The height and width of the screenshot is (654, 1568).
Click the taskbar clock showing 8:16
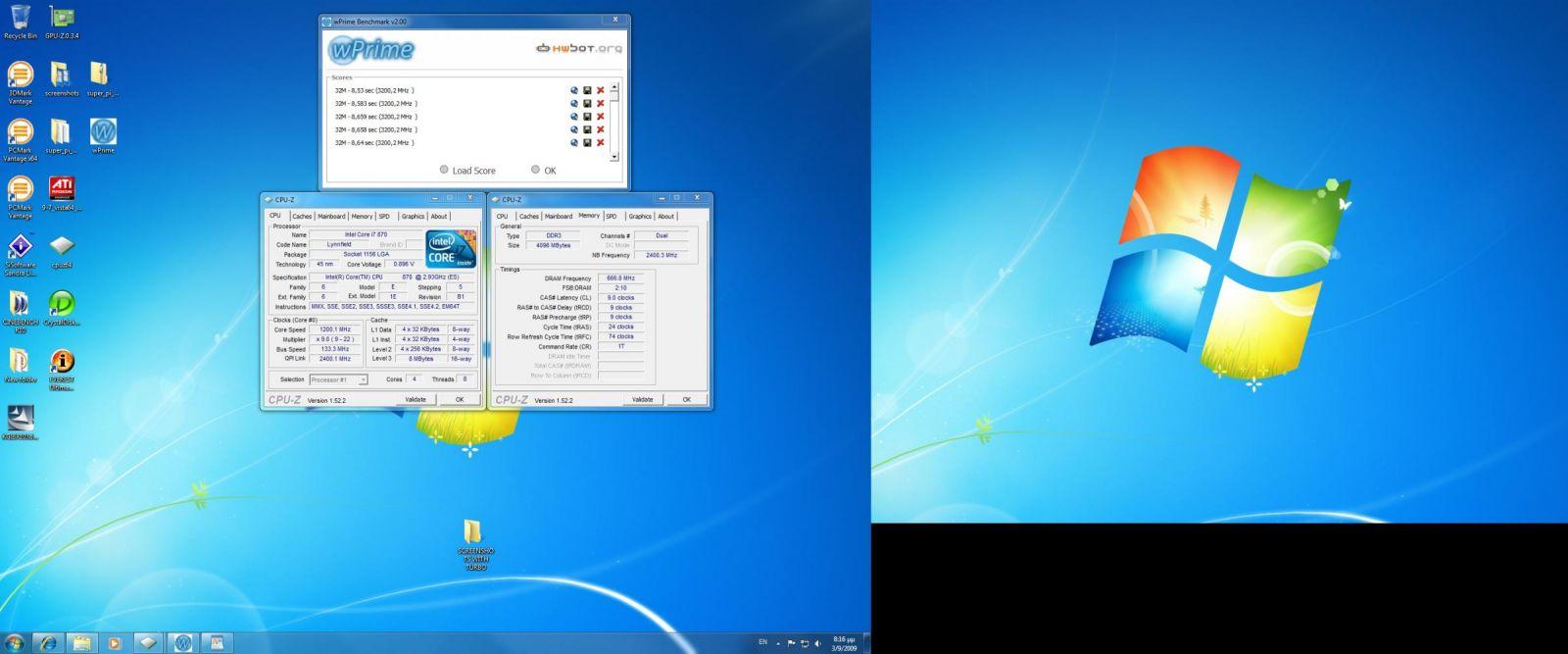[844, 643]
